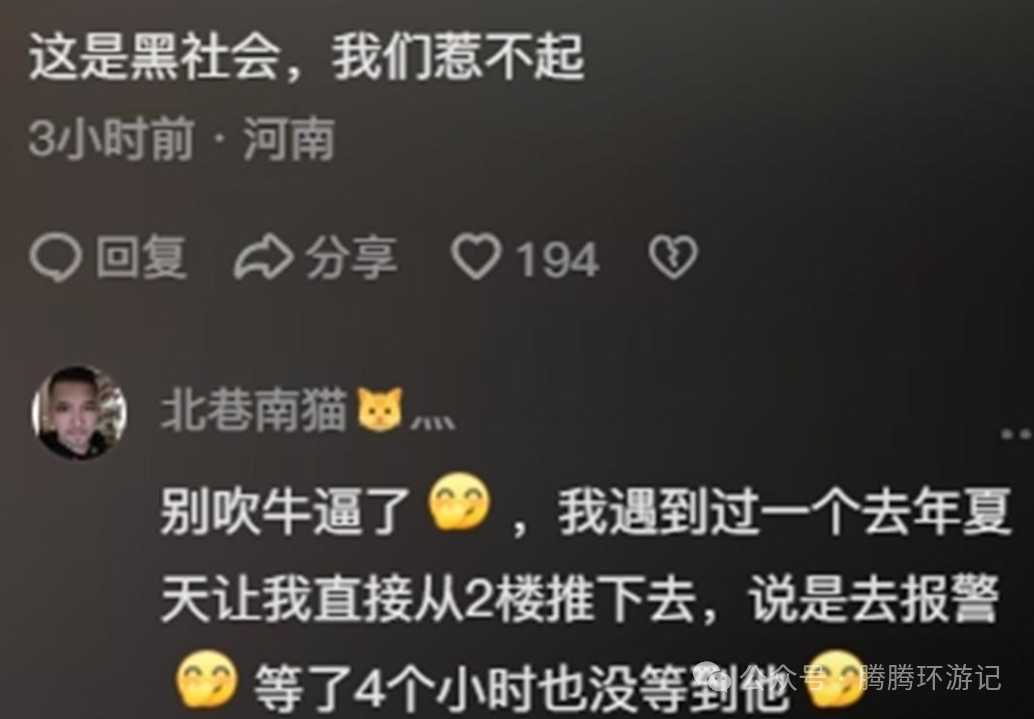The width and height of the screenshot is (1034, 719).
Task: Click the emoji overlapped by the 公众号 watermark
Action: (x=834, y=679)
